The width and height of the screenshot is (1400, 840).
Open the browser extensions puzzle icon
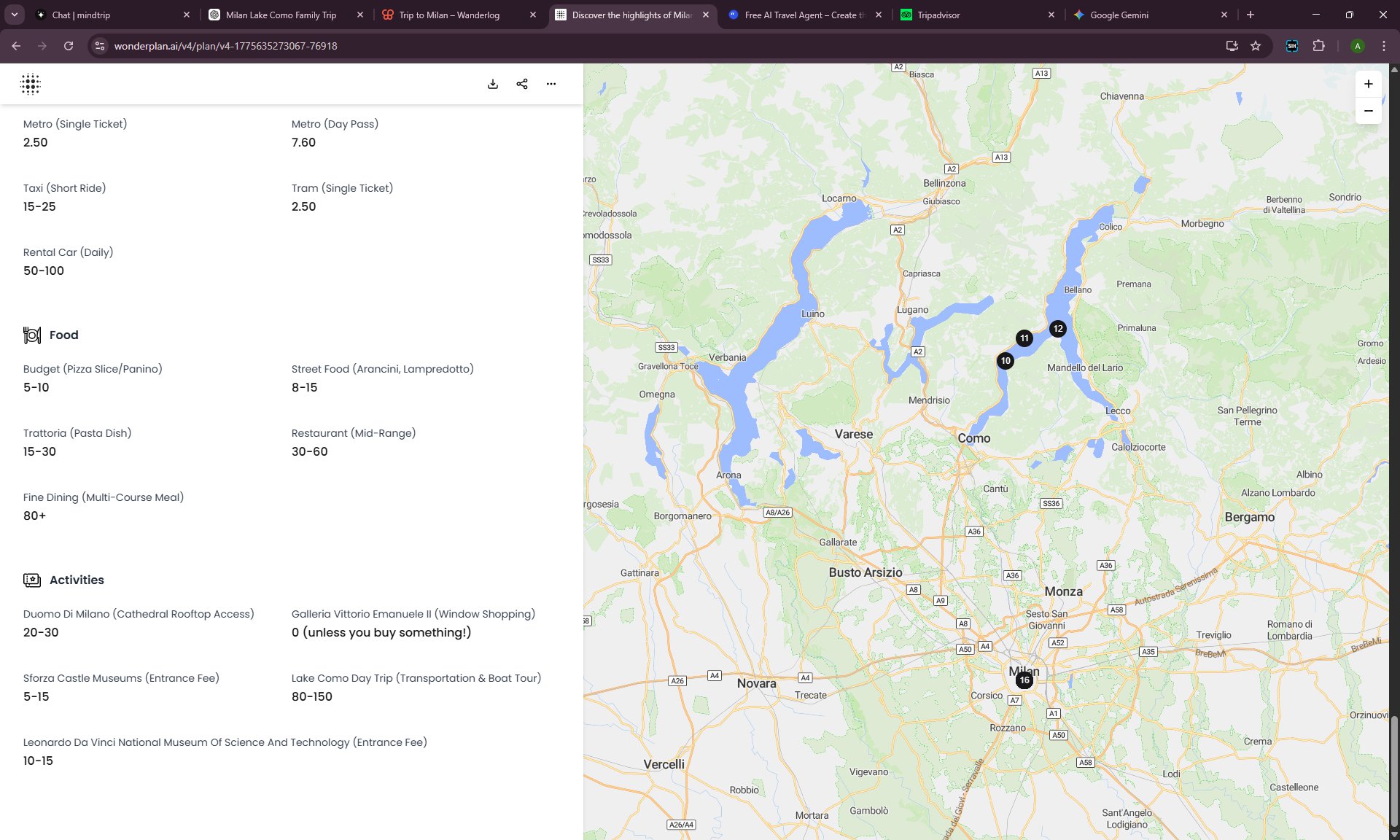click(1319, 46)
